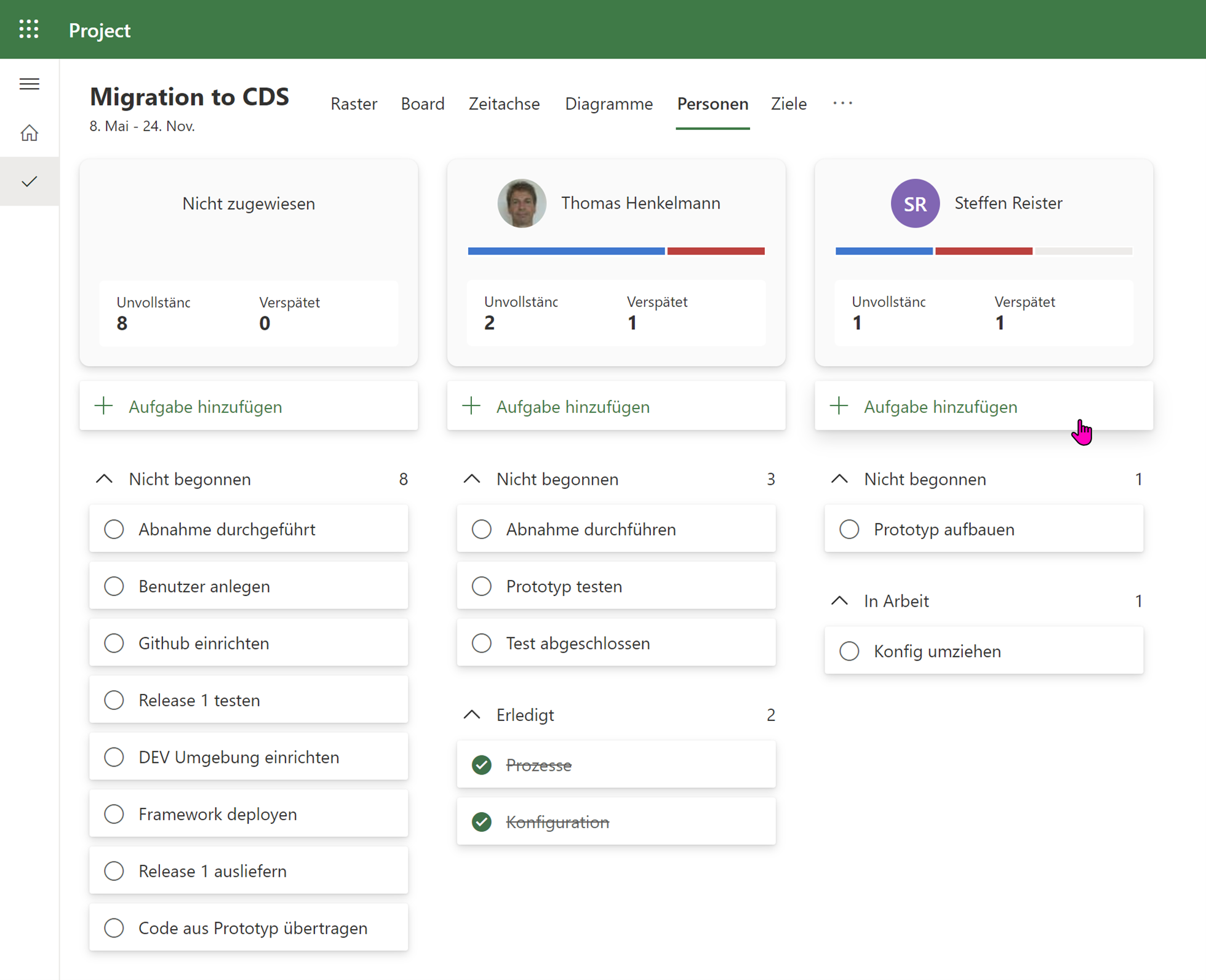Viewport: 1206px width, 980px height.
Task: Collapse the Erledigt group under Thomas
Action: [472, 715]
